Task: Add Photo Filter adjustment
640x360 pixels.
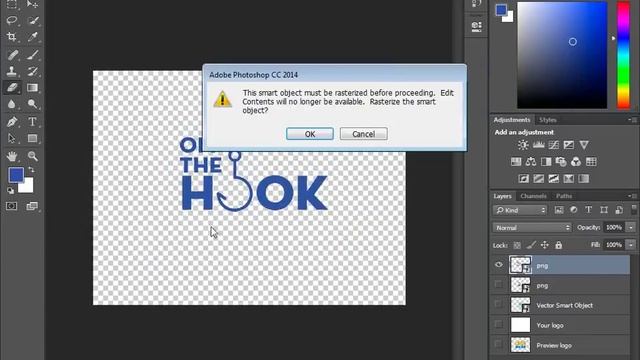Action: click(x=561, y=162)
